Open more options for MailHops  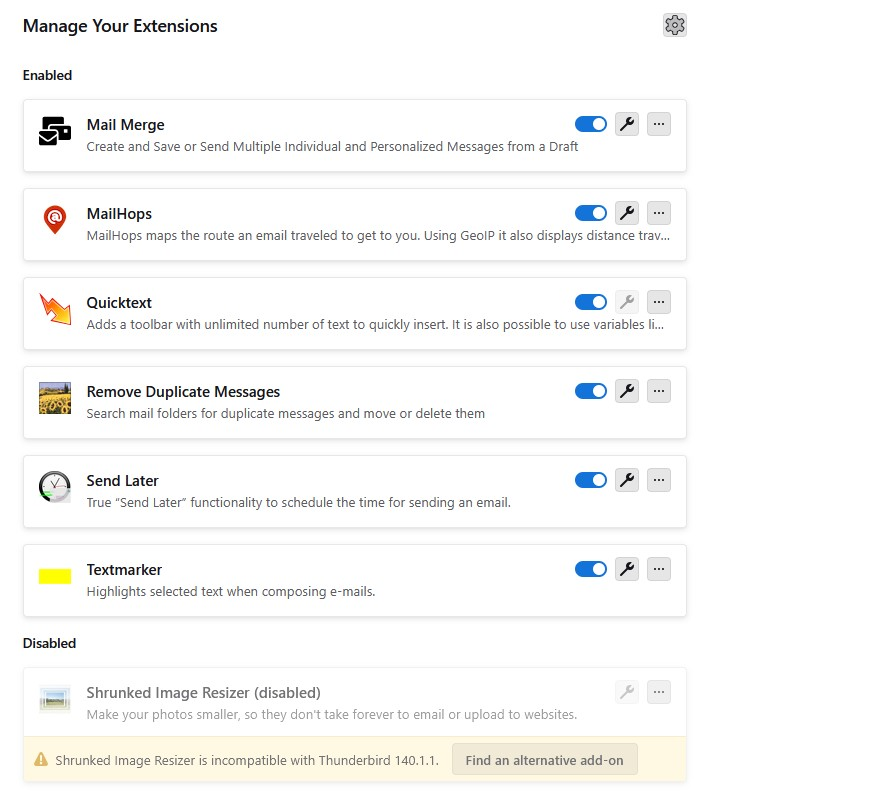click(x=658, y=213)
